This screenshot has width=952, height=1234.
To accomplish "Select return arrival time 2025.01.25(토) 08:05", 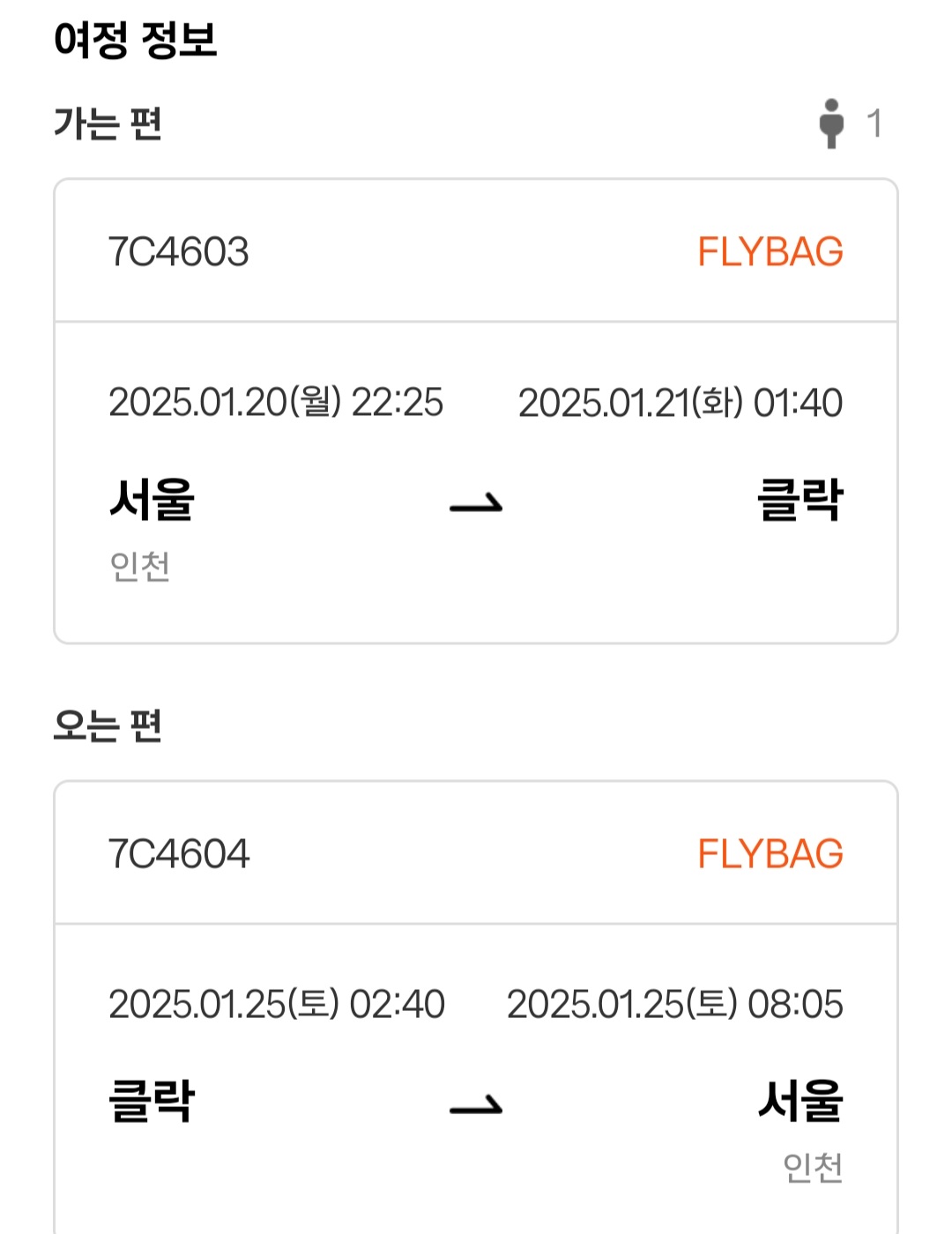I will coord(675,1005).
